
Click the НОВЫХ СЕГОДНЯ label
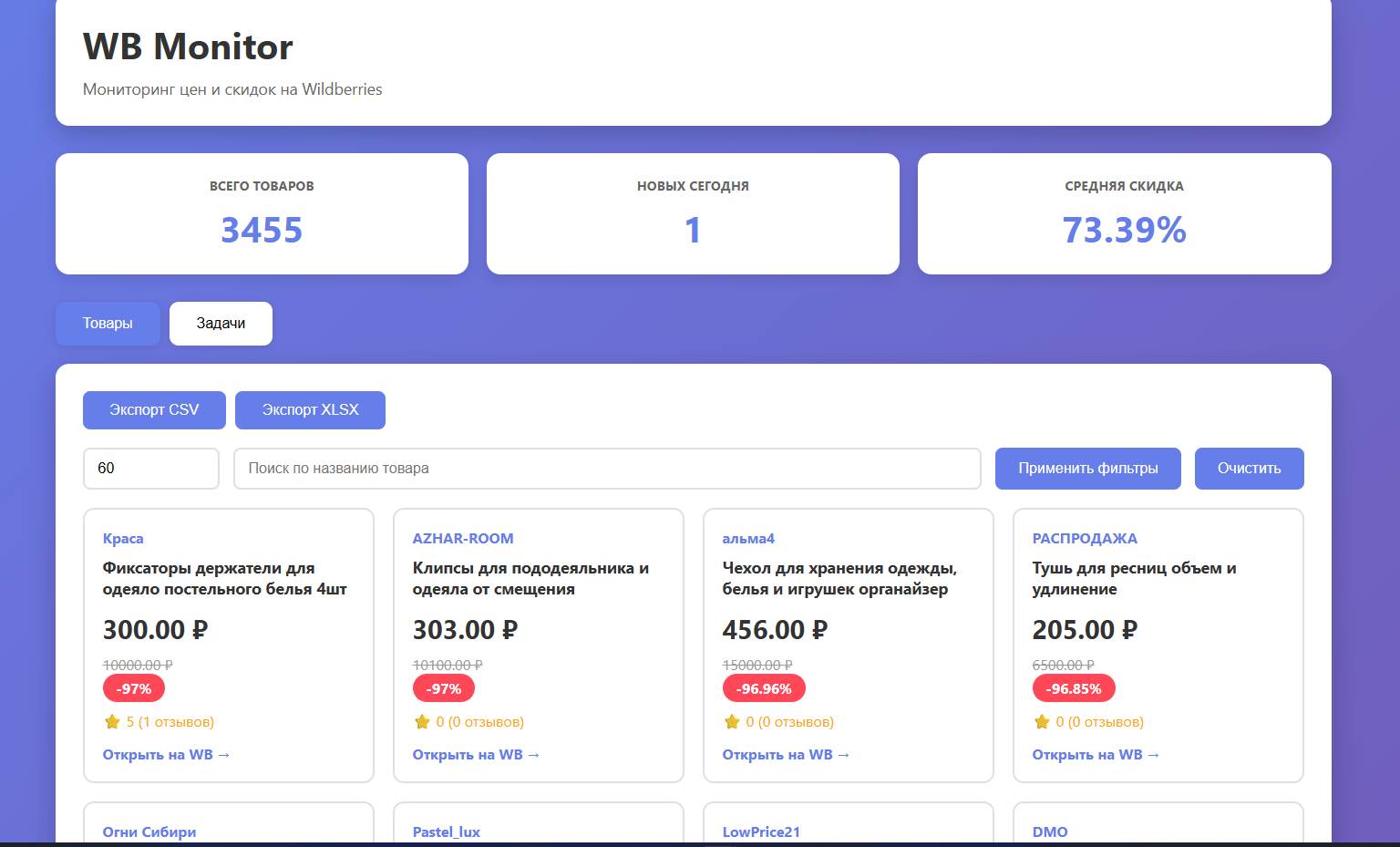(693, 186)
